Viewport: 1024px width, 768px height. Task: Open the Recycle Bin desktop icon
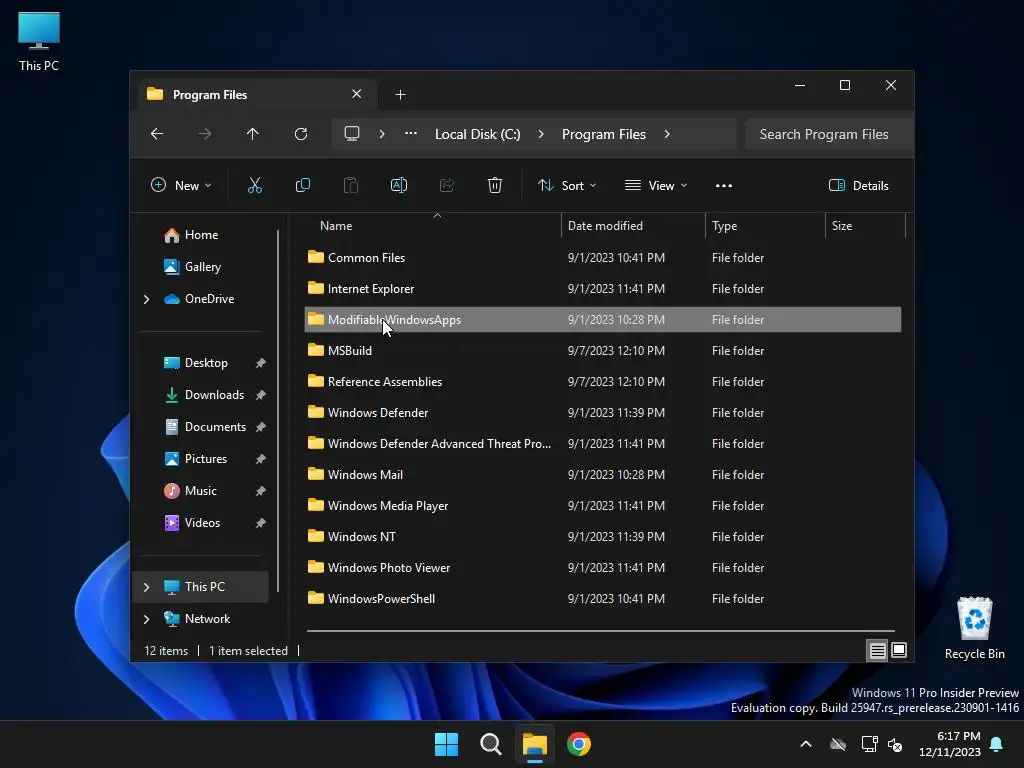(x=974, y=628)
